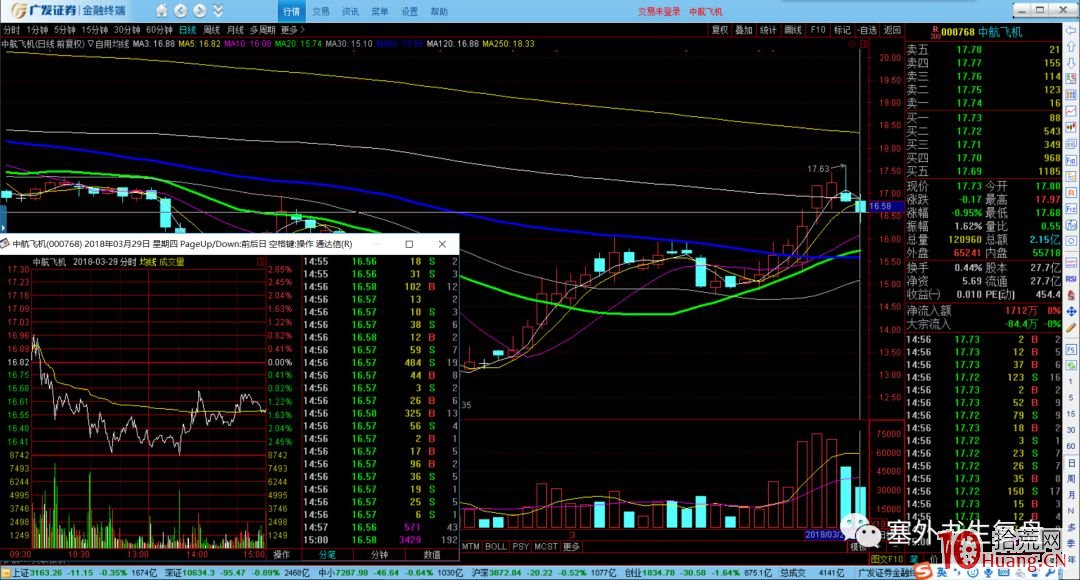Switch chart to 5分钟 period

click(x=65, y=30)
